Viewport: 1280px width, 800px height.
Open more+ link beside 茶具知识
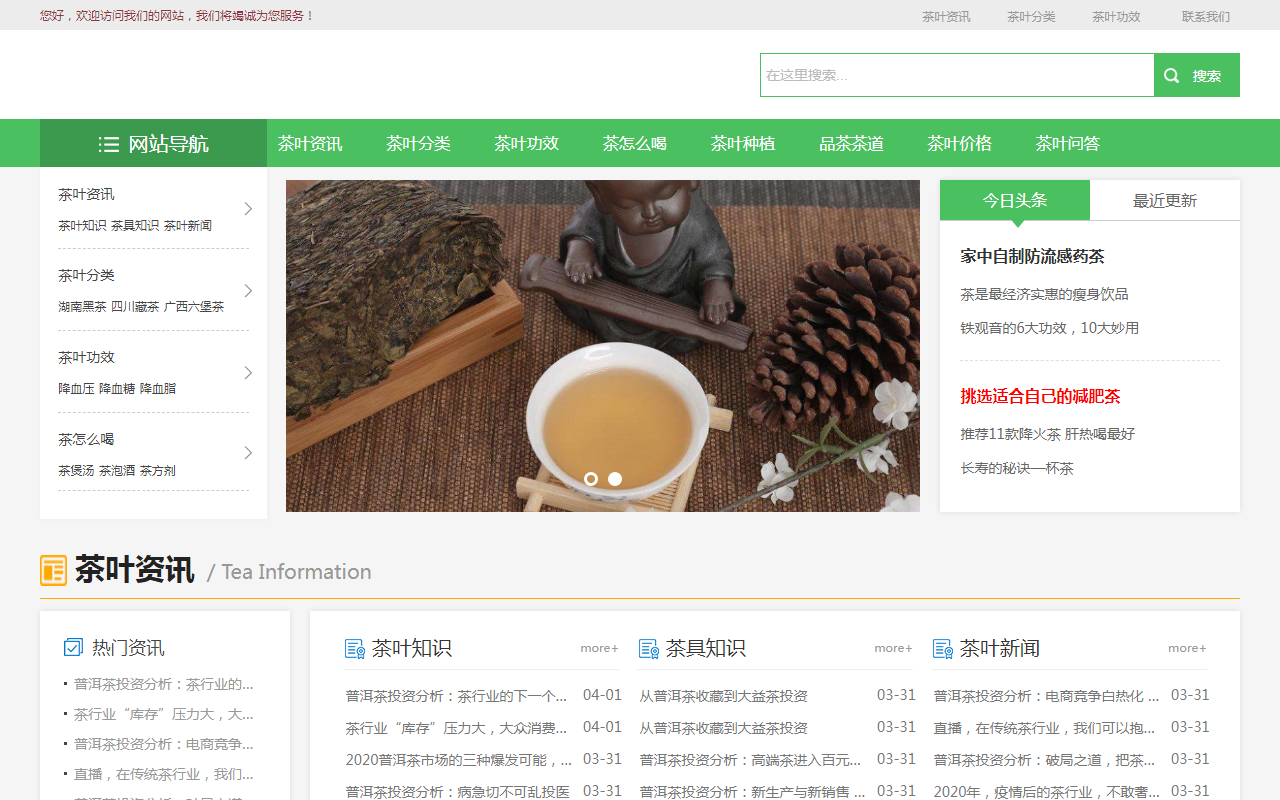[x=893, y=648]
